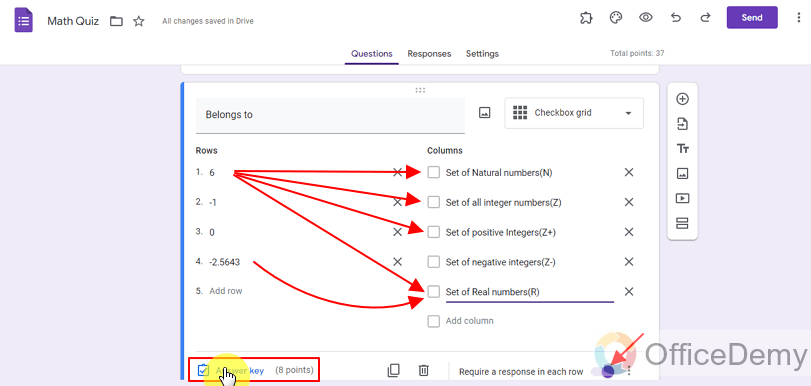Add section from sidebar toolbar
This screenshot has width=811, height=386.
coord(682,224)
